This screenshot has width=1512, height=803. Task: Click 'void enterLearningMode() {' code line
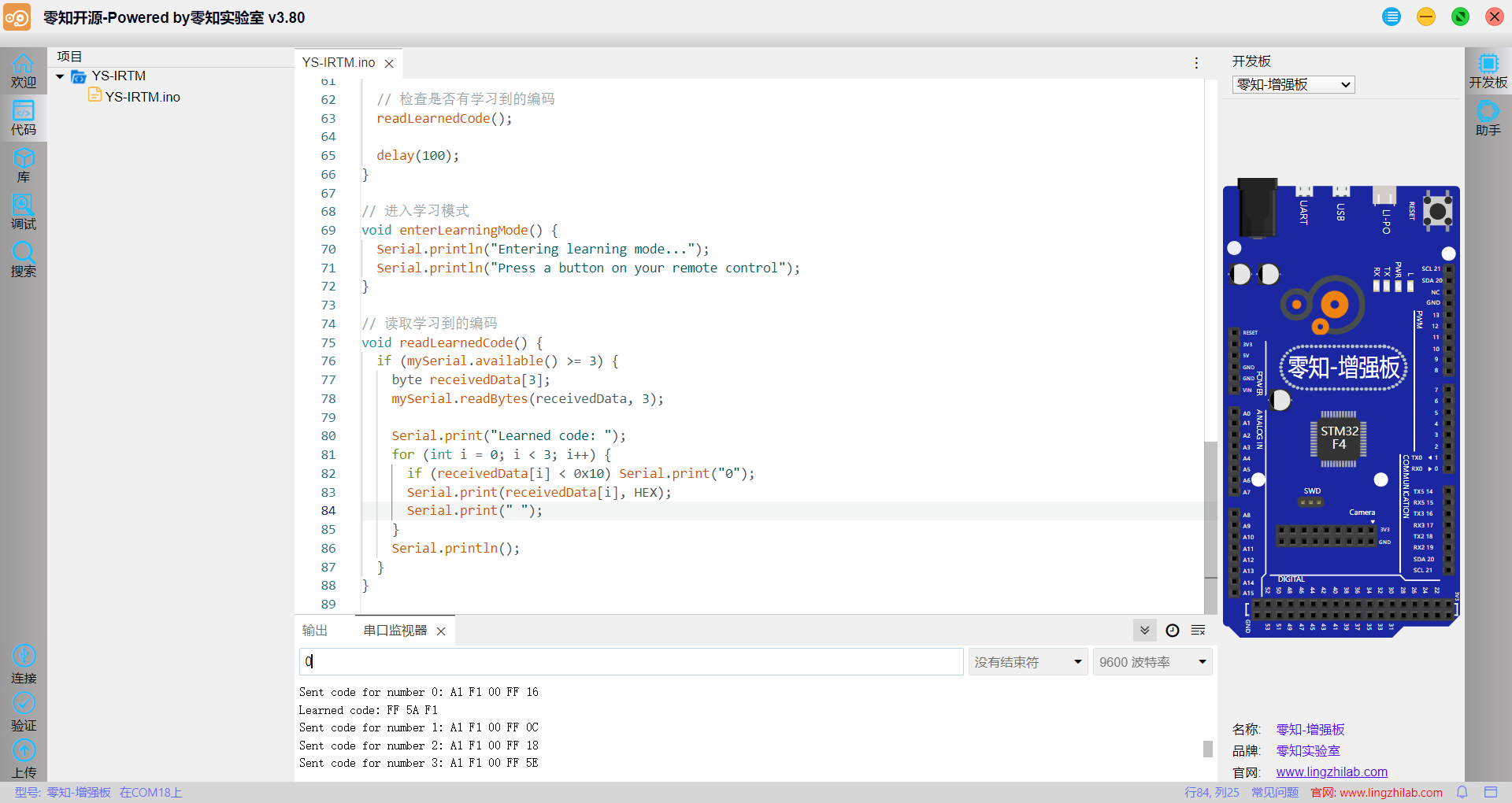[460, 231]
